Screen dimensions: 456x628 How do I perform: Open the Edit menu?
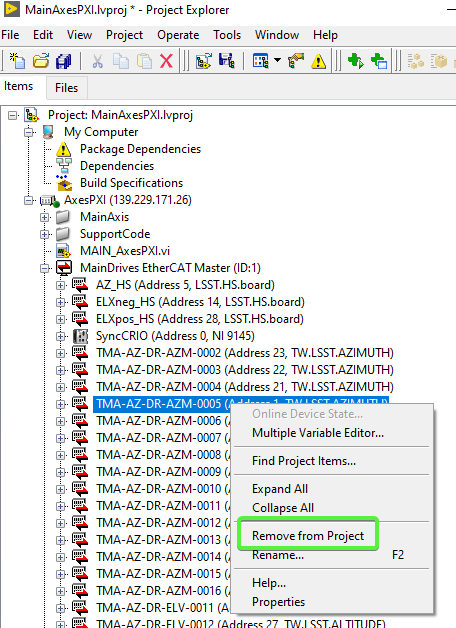(43, 35)
